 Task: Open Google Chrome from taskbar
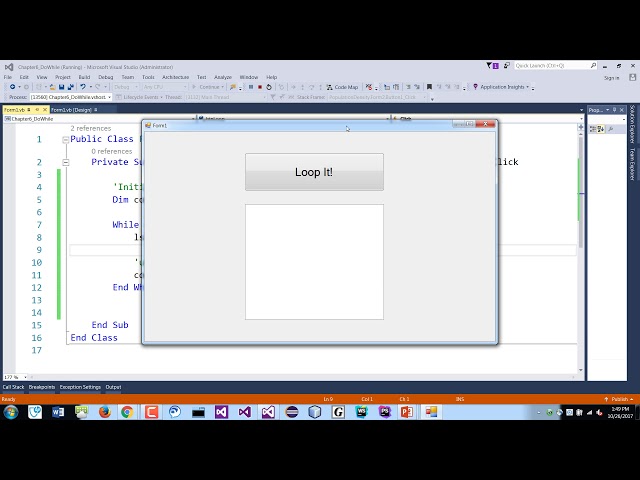127,412
